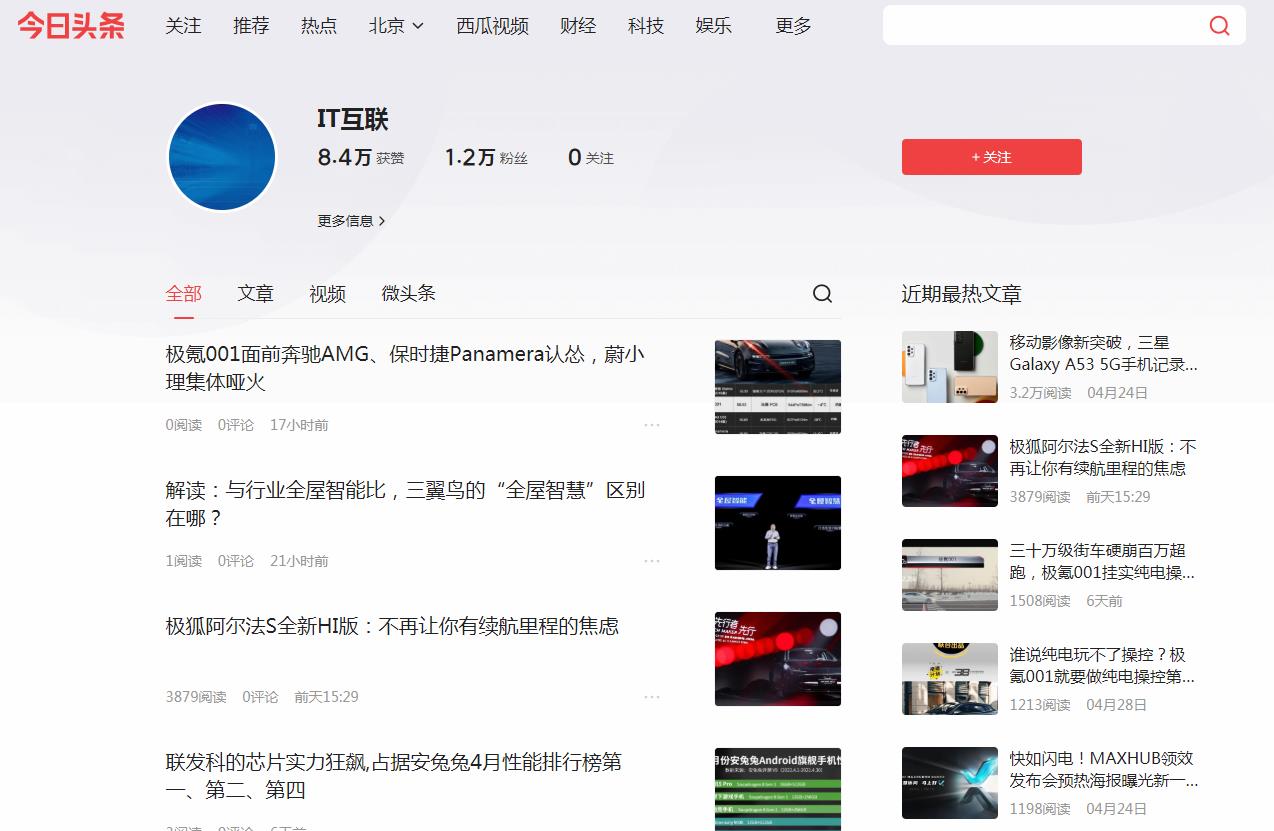
Task: Follow IT互联 with the red +关注 button
Action: pyautogui.click(x=992, y=157)
